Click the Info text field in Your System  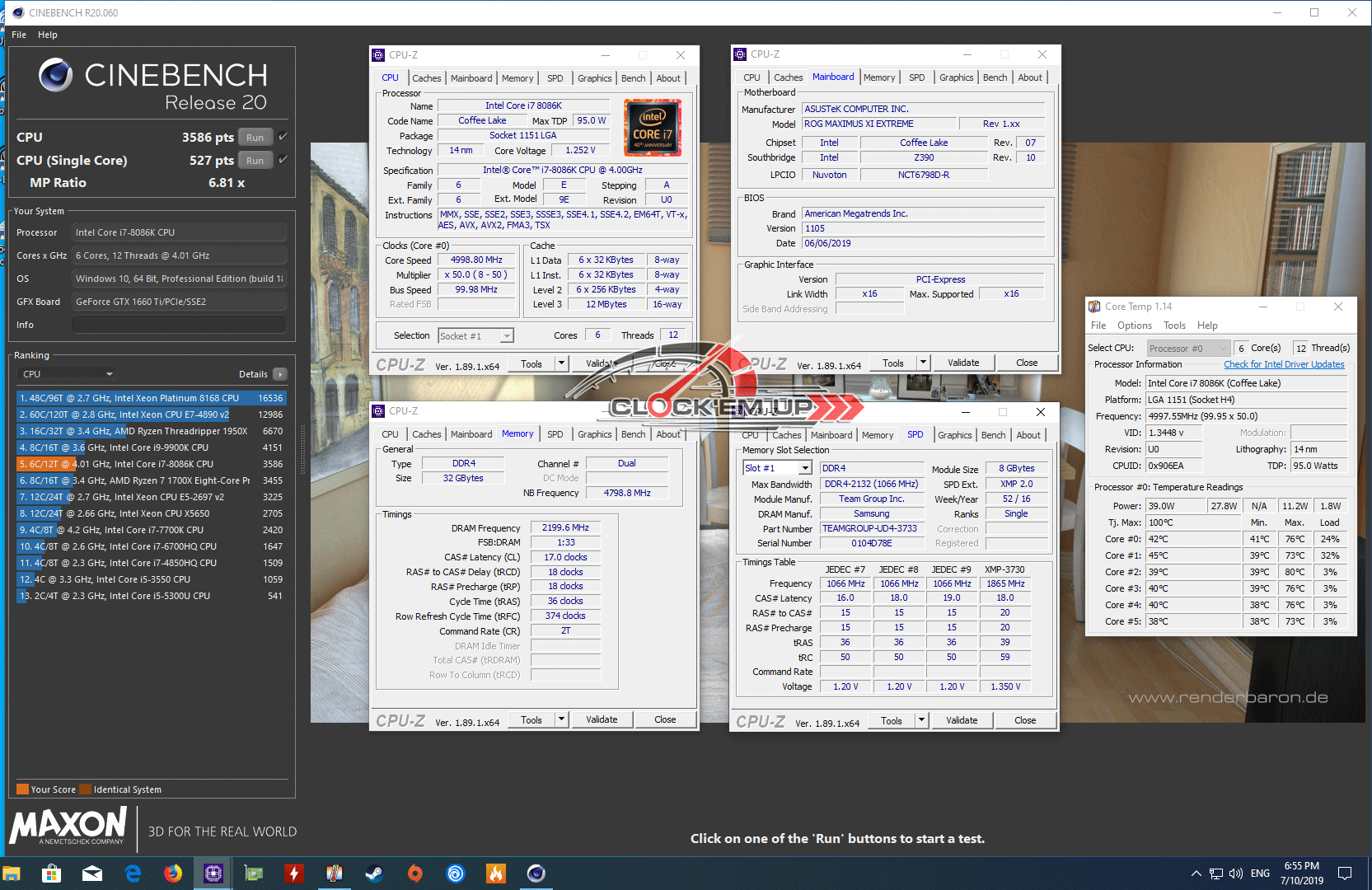pos(179,325)
